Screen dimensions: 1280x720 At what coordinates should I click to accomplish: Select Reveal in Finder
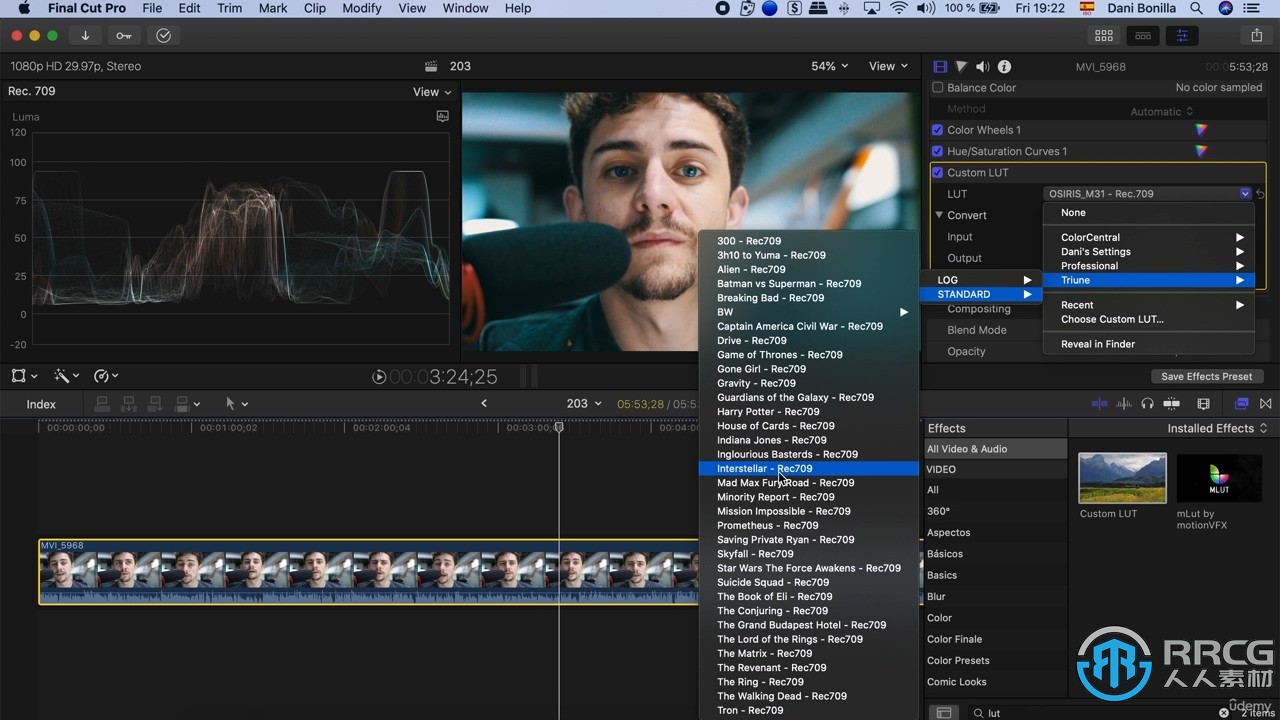[x=1149, y=344]
